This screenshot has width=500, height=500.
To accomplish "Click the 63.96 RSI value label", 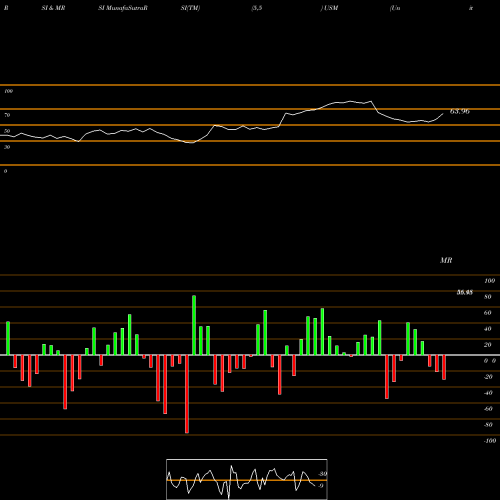I will tap(460, 111).
